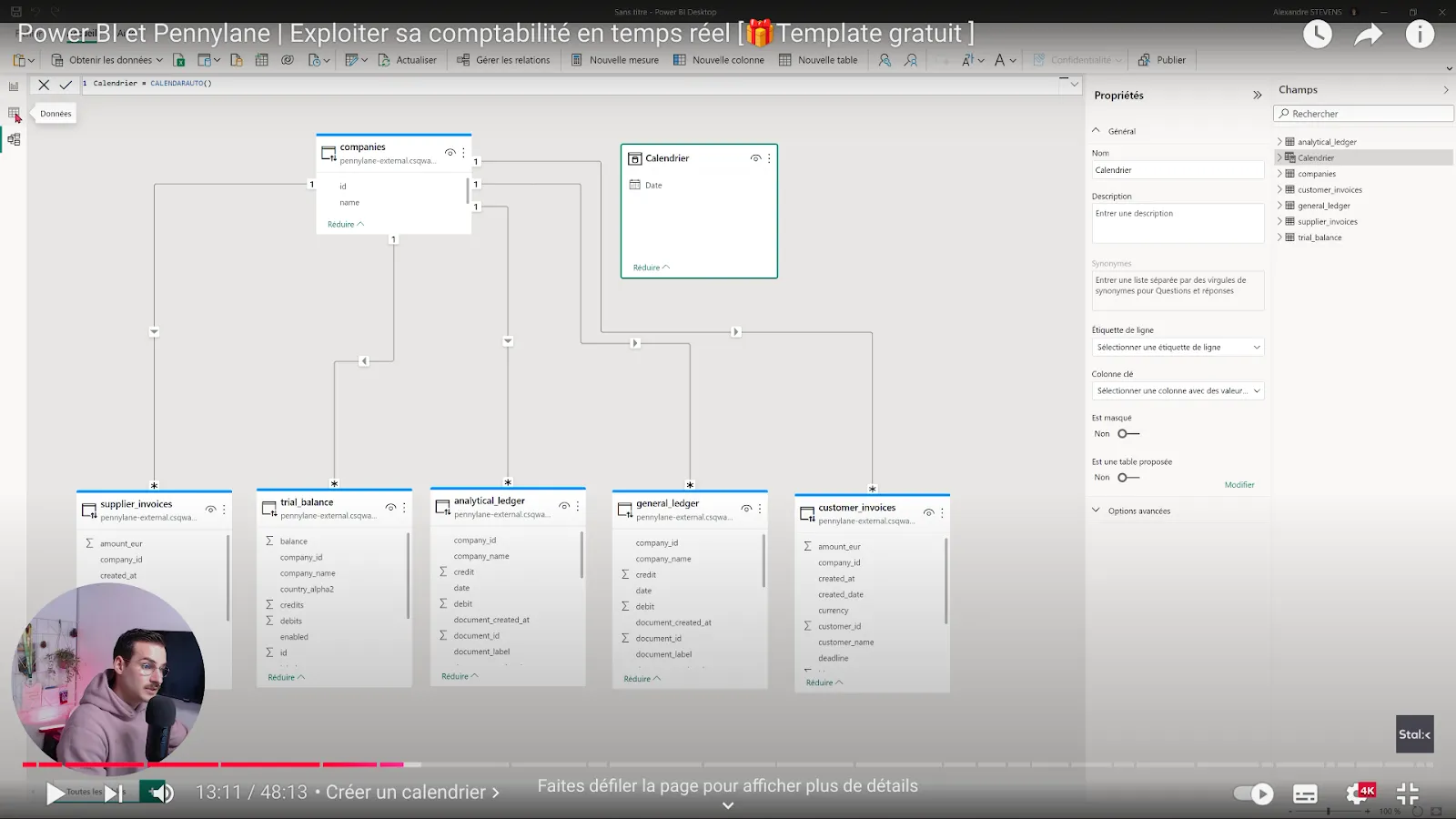Seek on the YouTube progress bar
Image resolution: width=1456 pixels, height=819 pixels.
pyautogui.click(x=728, y=764)
